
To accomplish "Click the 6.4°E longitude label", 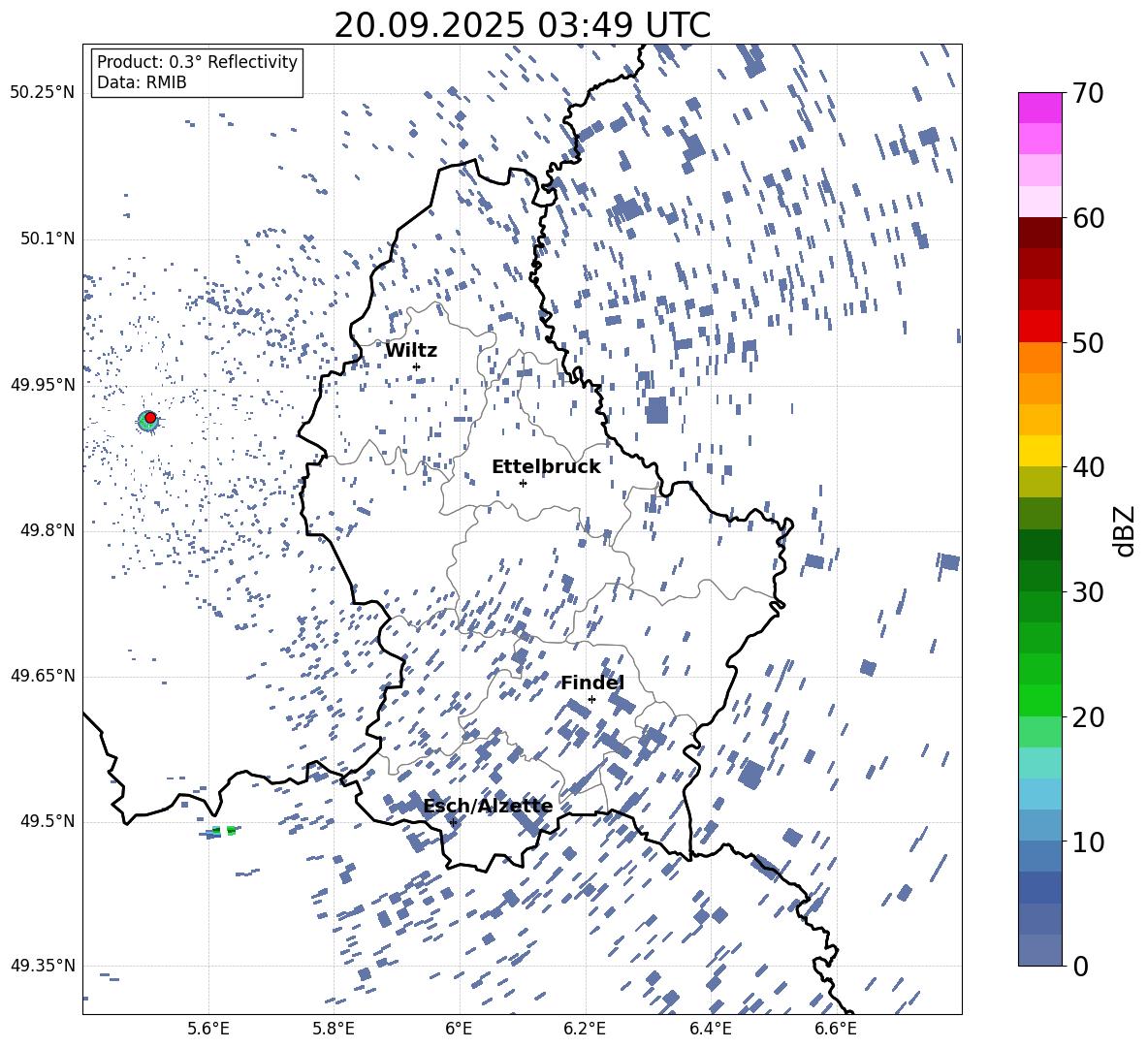I will [710, 1029].
